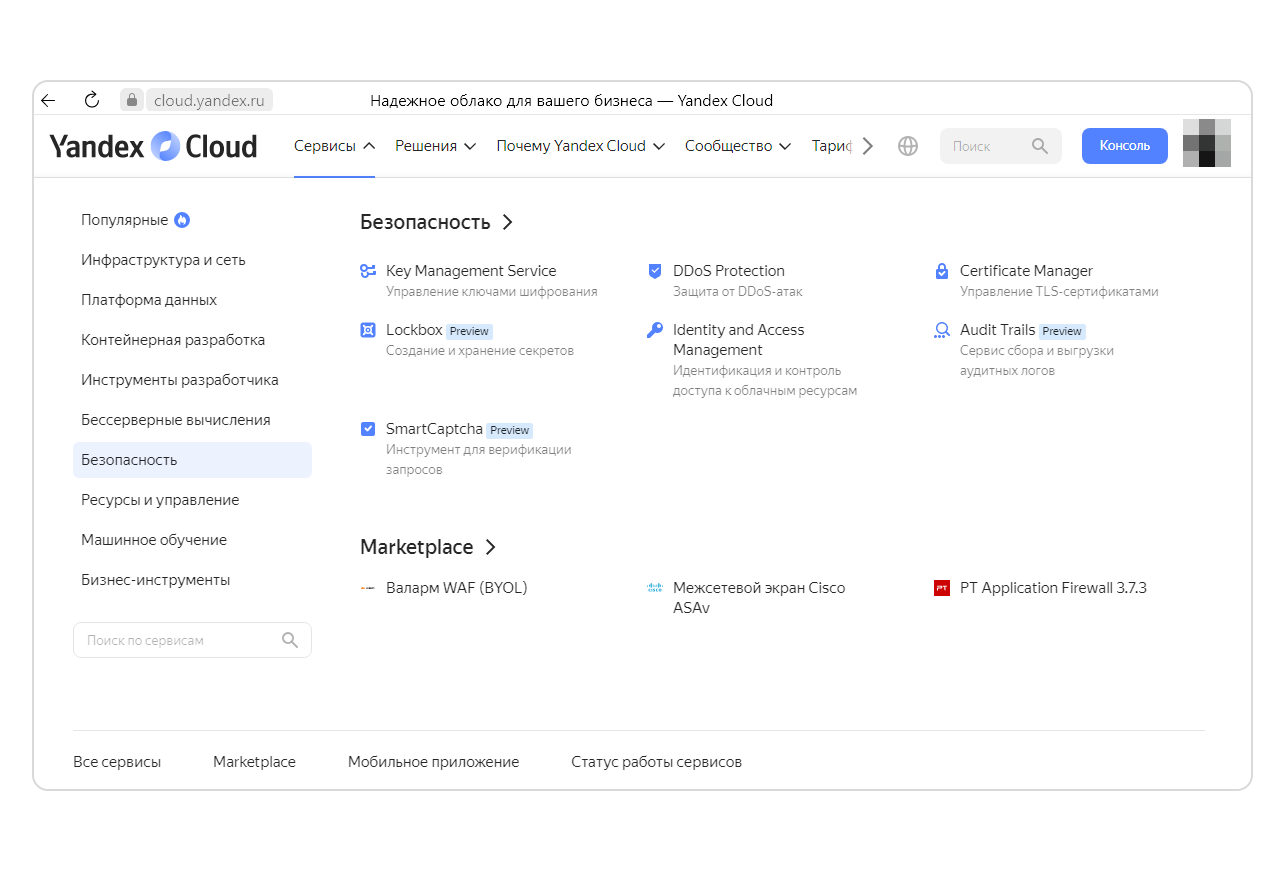Click the padlock icon in address bar
The image size is (1285, 871).
point(132,100)
